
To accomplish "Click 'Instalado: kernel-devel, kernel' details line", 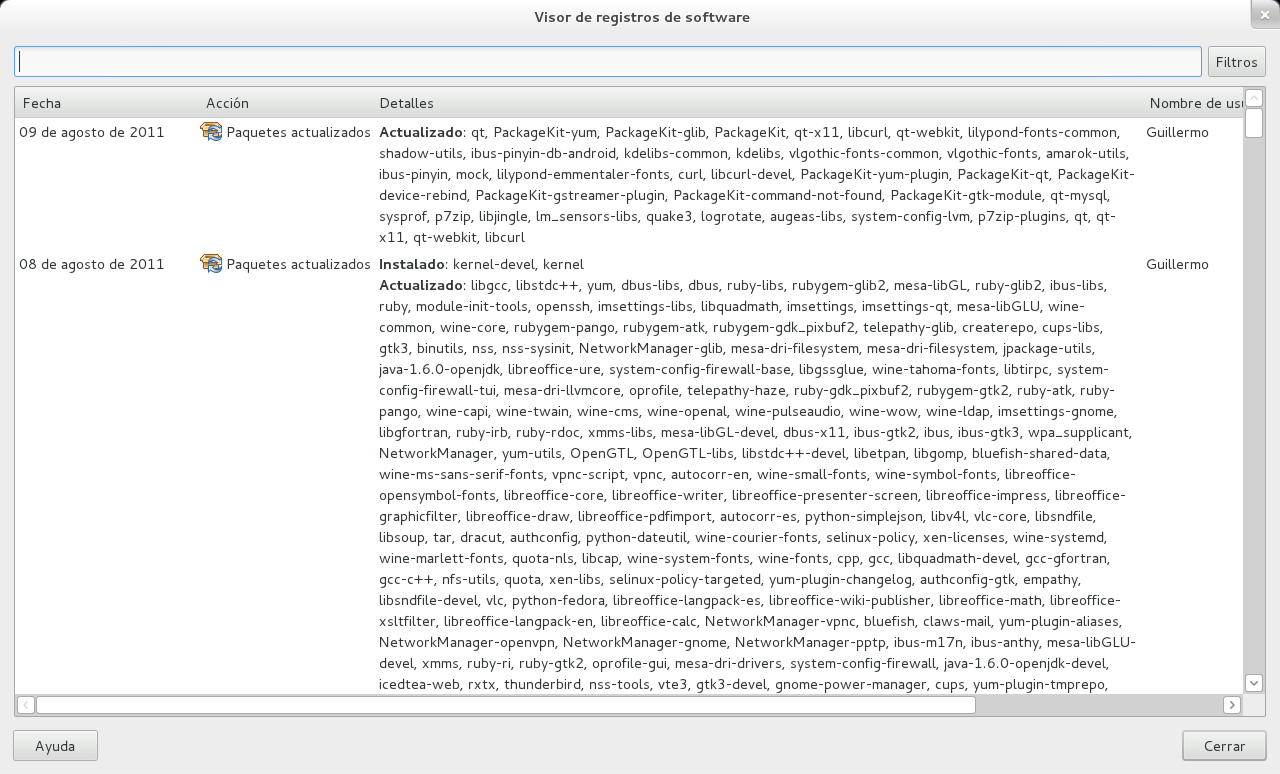I will (x=482, y=264).
